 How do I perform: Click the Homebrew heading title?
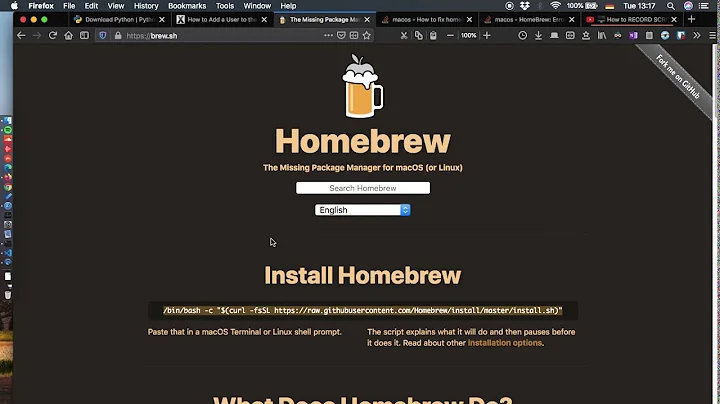coord(363,141)
